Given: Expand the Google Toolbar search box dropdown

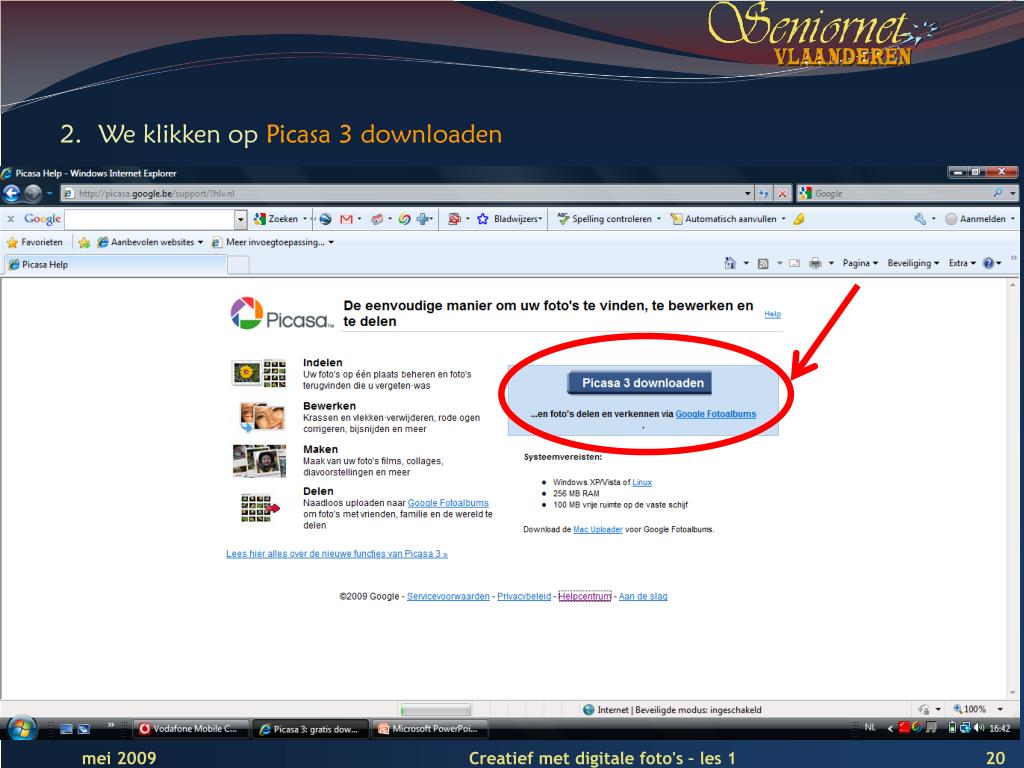Looking at the screenshot, I should [x=240, y=219].
